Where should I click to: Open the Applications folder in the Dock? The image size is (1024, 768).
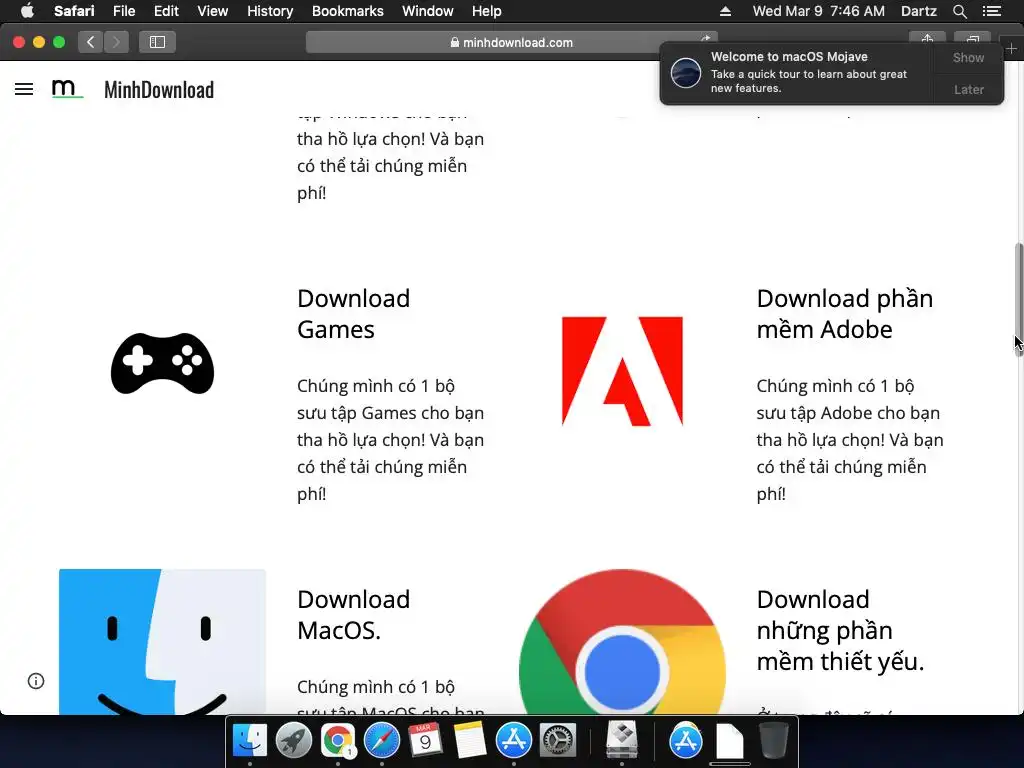tap(686, 741)
